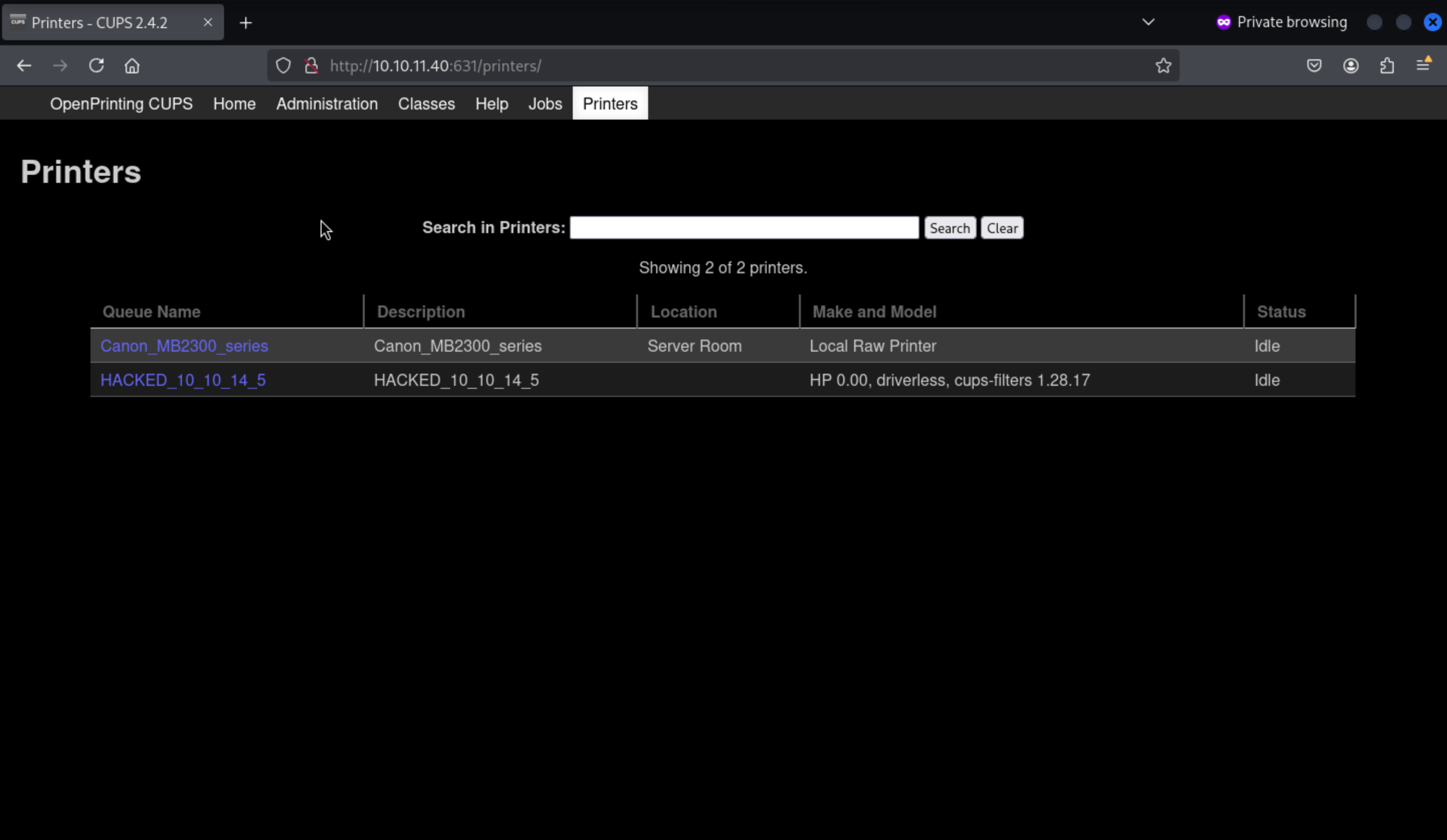Open the browser home page icon
Screen dimensions: 1447x840
pyautogui.click(x=132, y=65)
